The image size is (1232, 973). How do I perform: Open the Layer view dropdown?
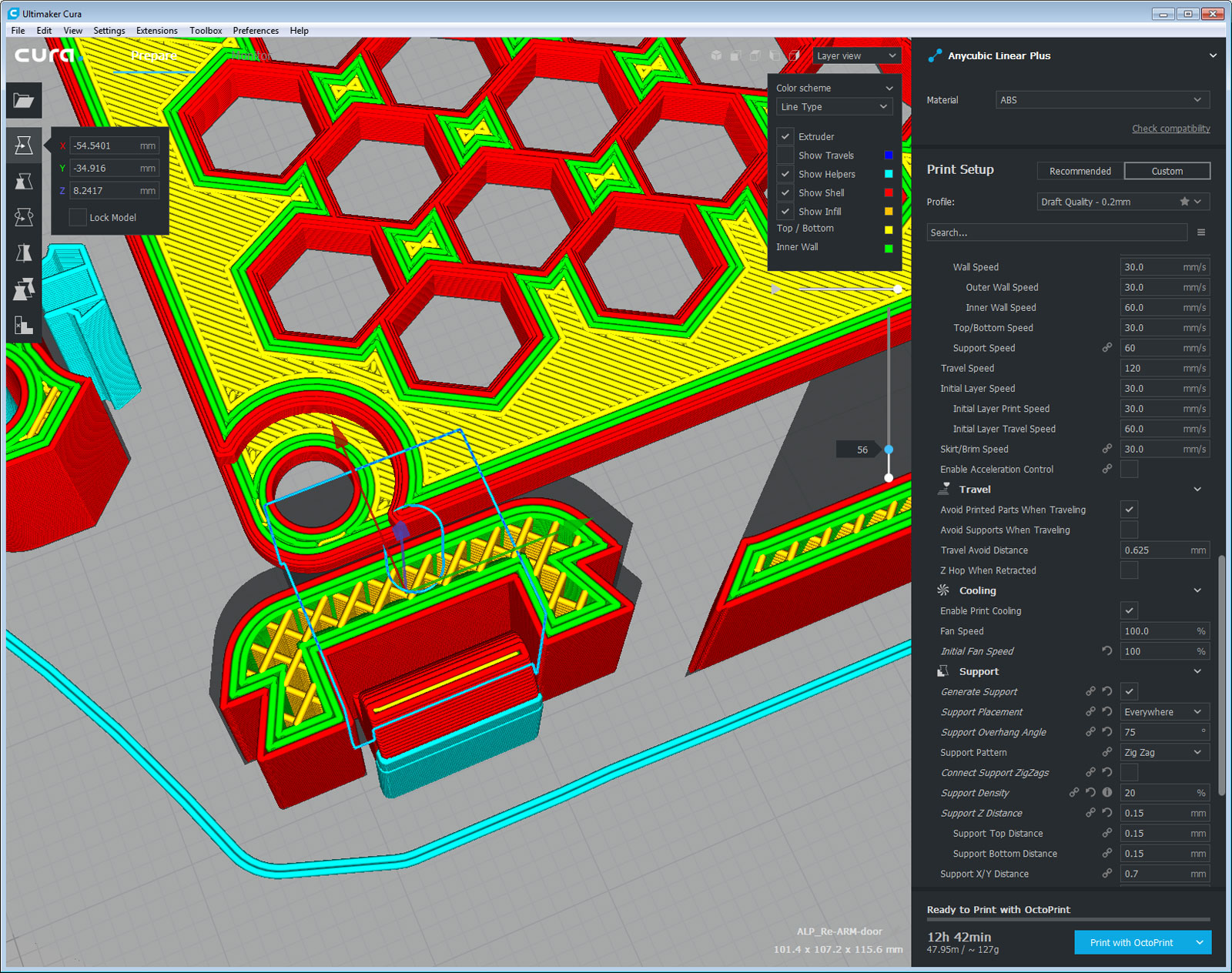[856, 55]
